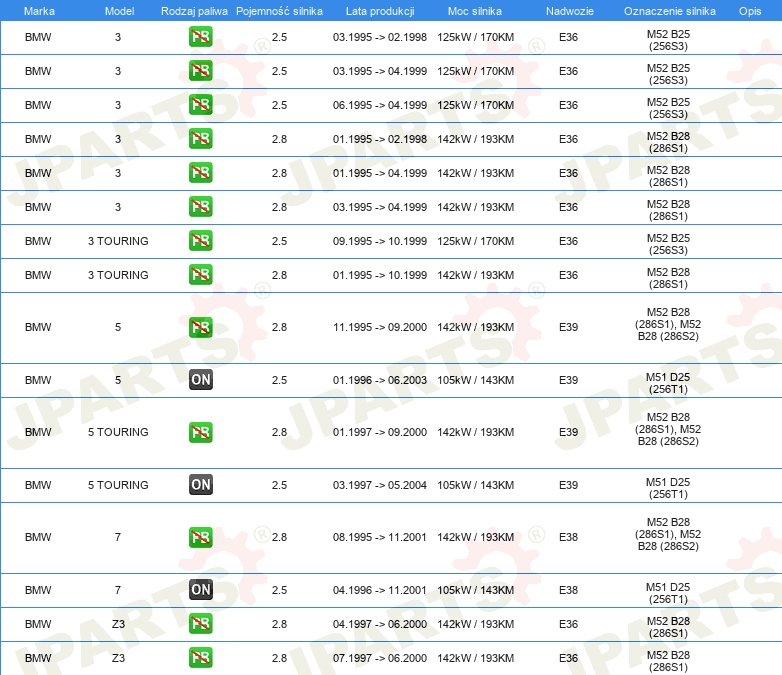
Task: Click petrol icon for 5 TOURING 2.8
Action: coord(200,432)
